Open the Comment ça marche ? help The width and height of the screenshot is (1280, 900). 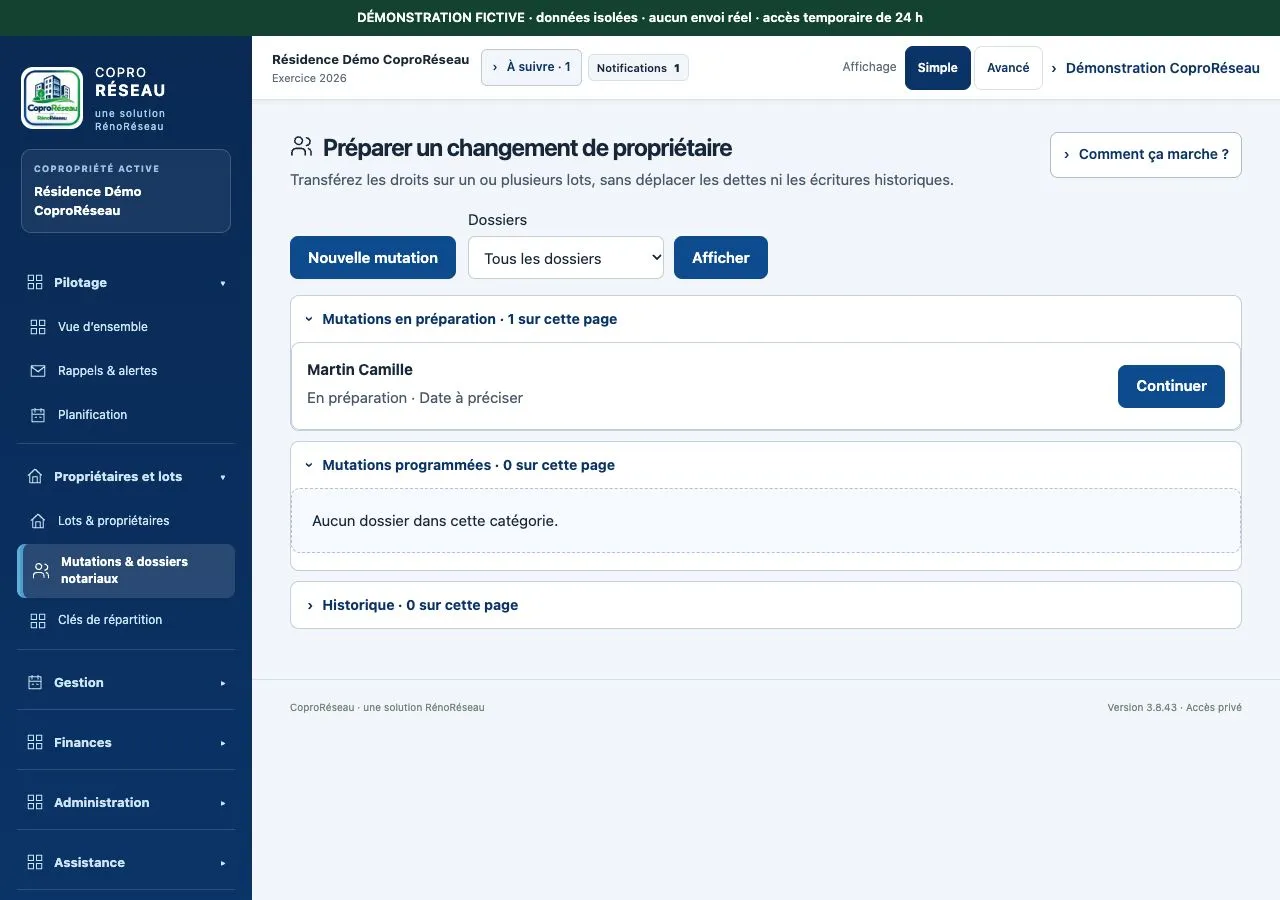point(1146,155)
